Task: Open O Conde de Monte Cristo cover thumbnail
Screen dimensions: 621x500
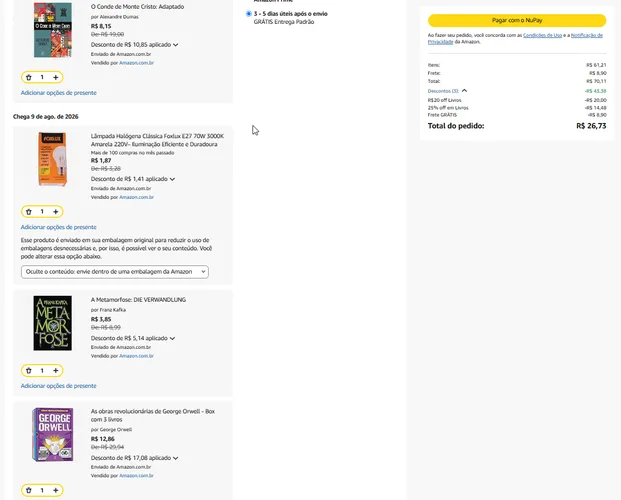Action: pyautogui.click(x=53, y=30)
